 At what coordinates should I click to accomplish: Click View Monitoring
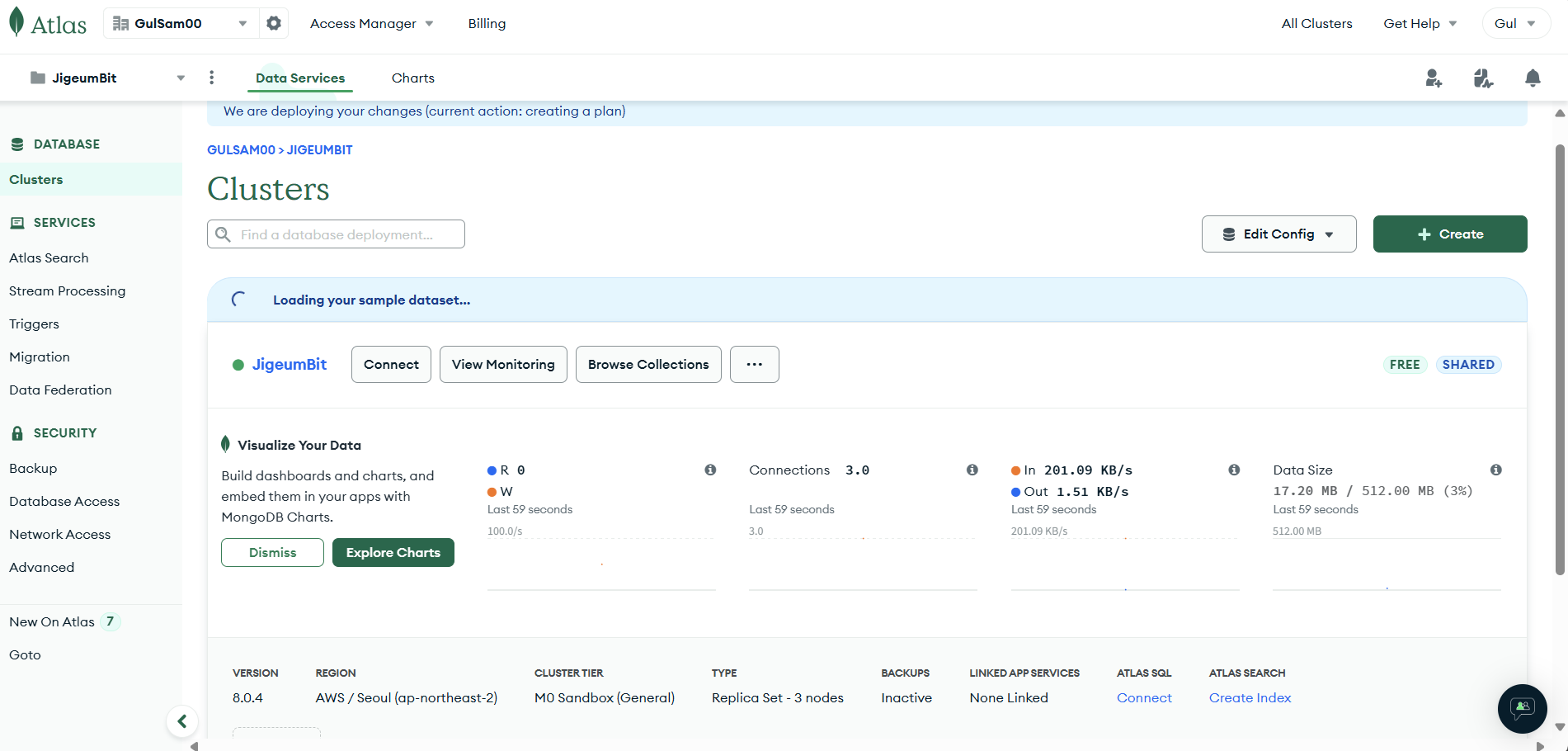pyautogui.click(x=503, y=364)
